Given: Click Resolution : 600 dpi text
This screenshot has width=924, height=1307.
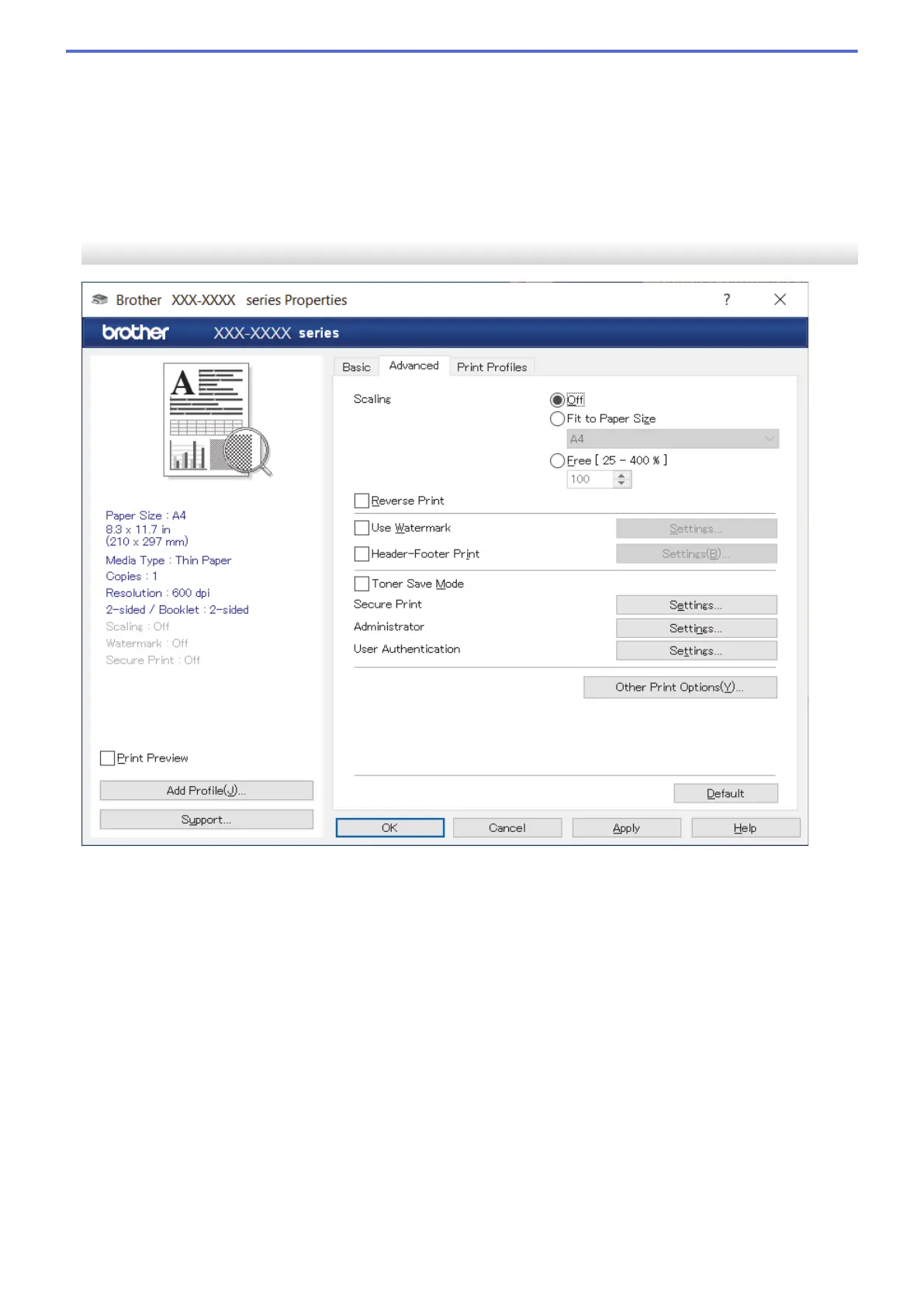Looking at the screenshot, I should 157,593.
